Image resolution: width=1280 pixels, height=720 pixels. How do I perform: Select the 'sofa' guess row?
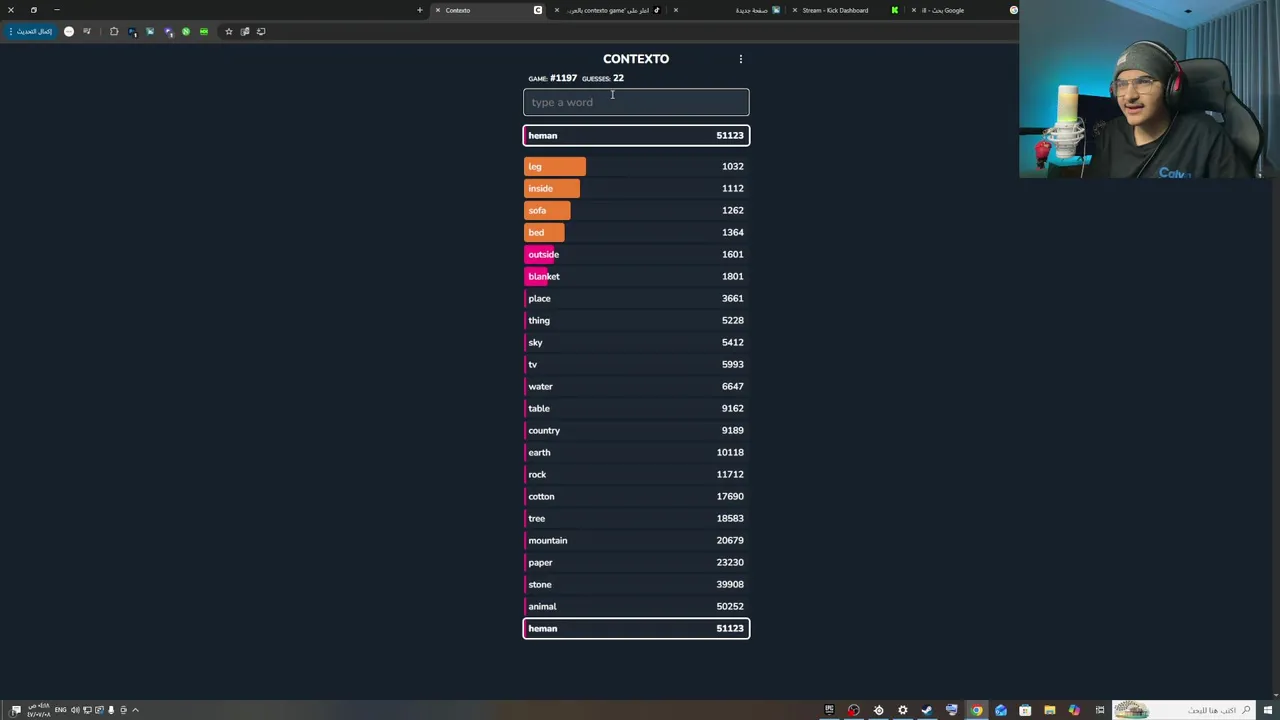coord(636,210)
